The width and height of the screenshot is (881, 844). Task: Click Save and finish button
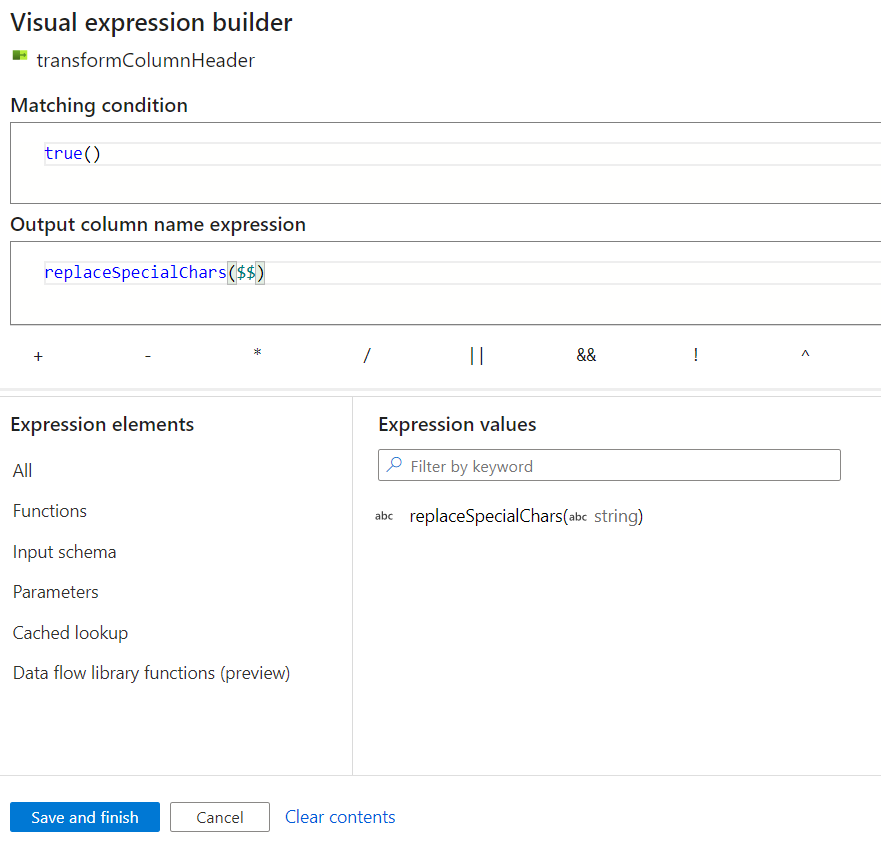85,817
